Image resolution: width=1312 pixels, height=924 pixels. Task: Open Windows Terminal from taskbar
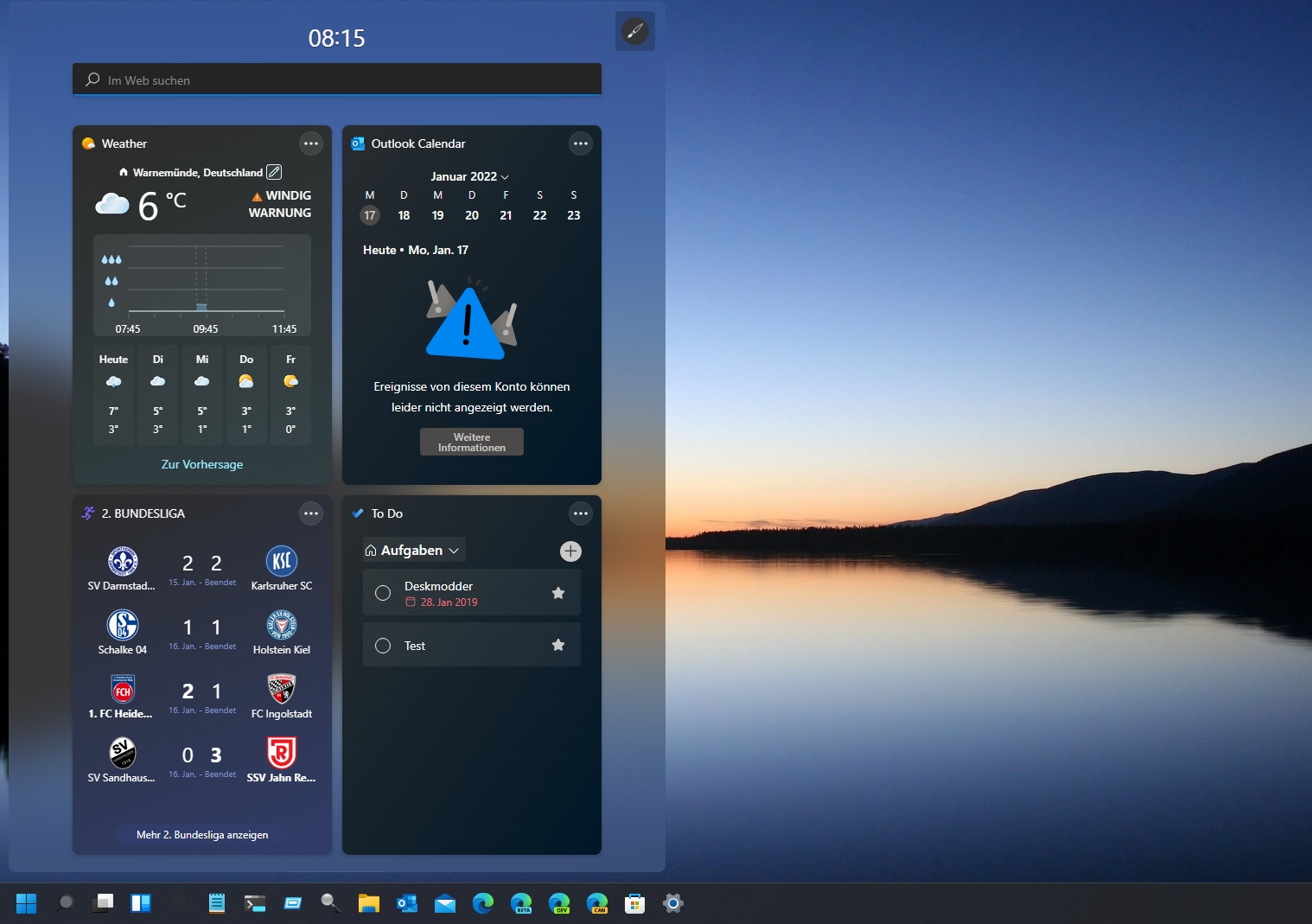click(x=255, y=903)
